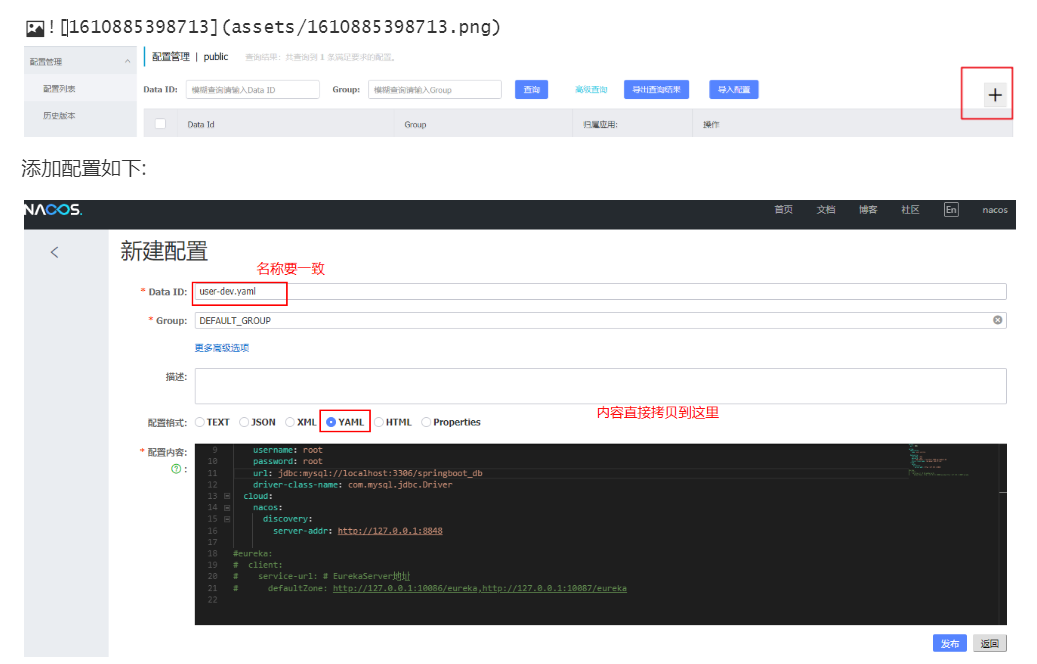Viewport: 1037px width, 664px height.
Task: Open the nacos user menu
Action: point(995,210)
